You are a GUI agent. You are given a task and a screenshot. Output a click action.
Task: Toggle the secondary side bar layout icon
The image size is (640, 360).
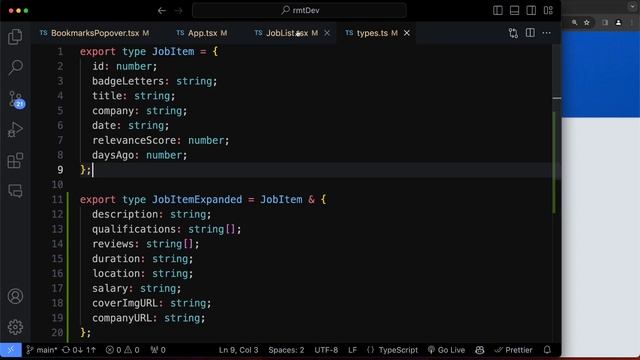tap(531, 10)
